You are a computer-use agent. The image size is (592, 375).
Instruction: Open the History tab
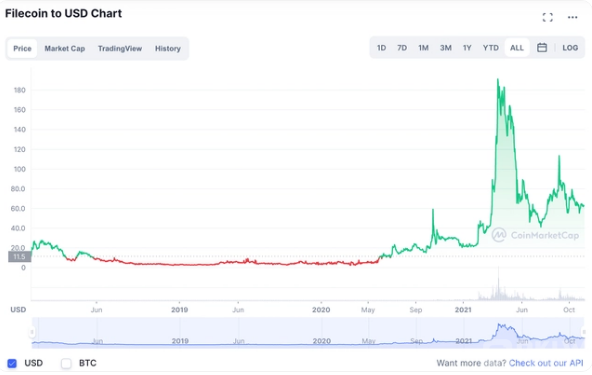pos(168,48)
